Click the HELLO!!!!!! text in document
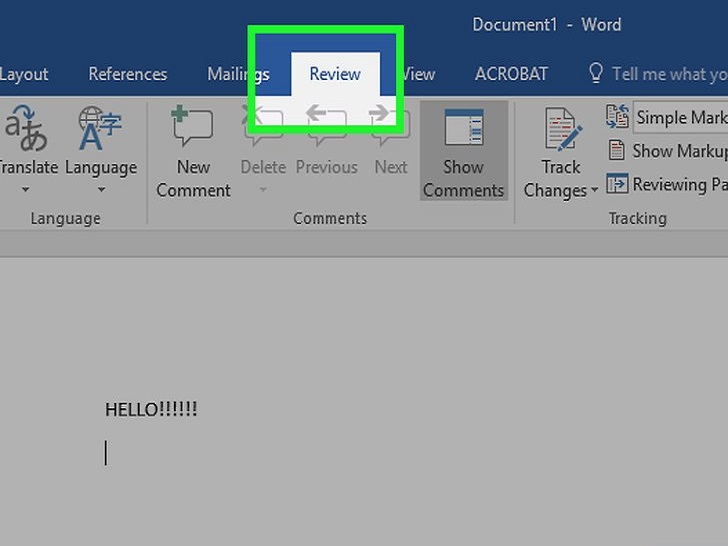728x546 pixels. 151,410
